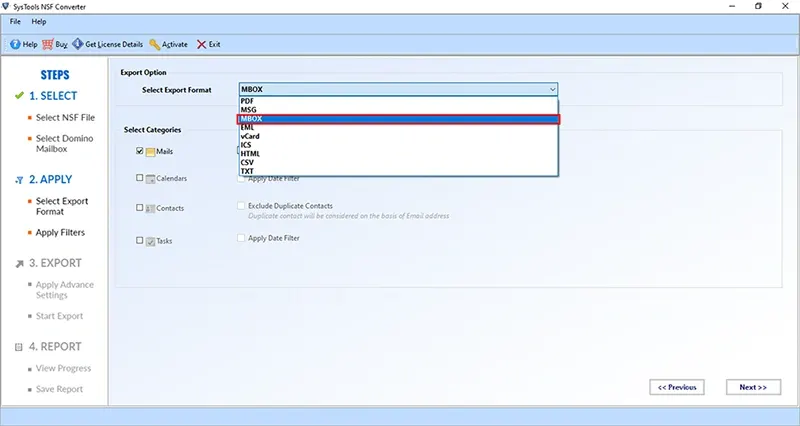Open the Help menu in menu bar
The height and width of the screenshot is (426, 800).
(39, 21)
